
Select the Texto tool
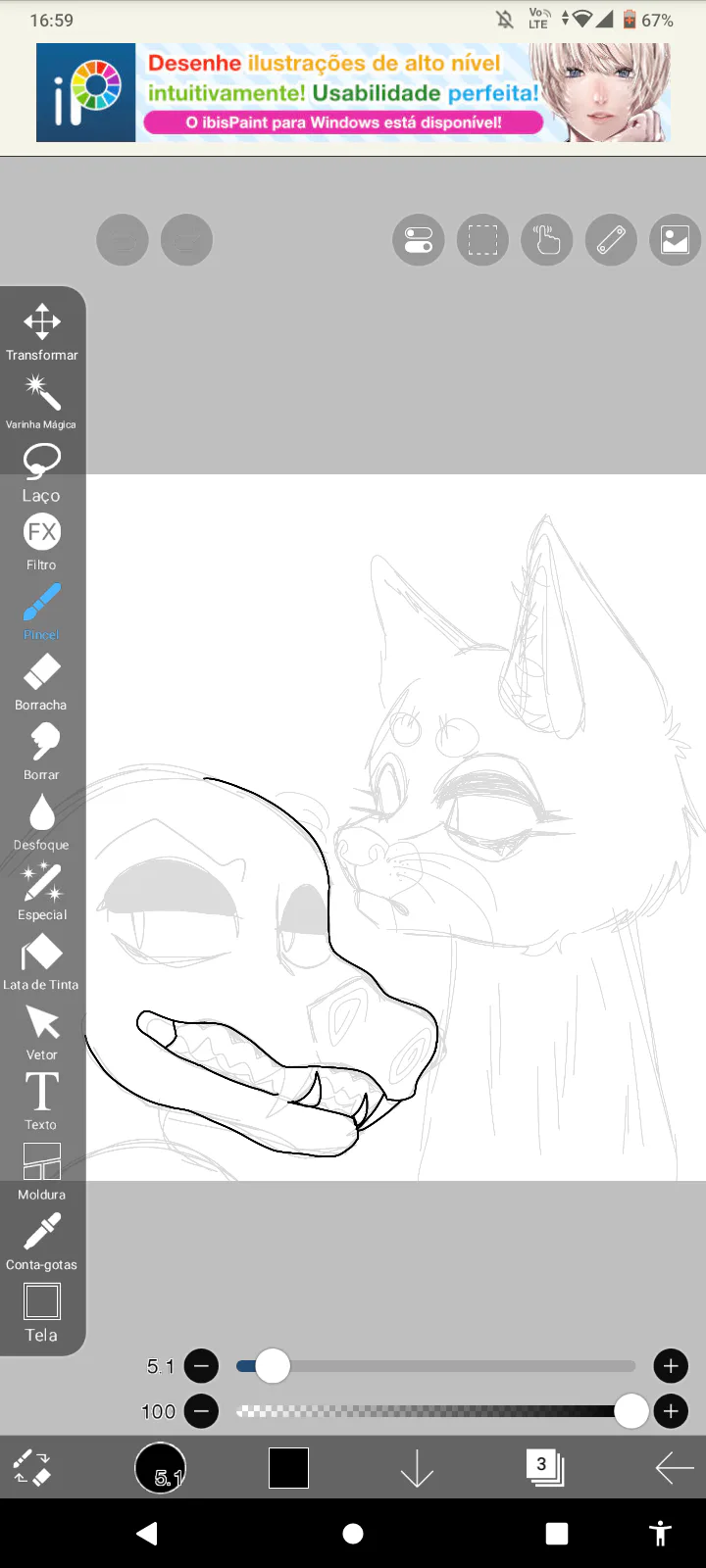pos(41,1102)
